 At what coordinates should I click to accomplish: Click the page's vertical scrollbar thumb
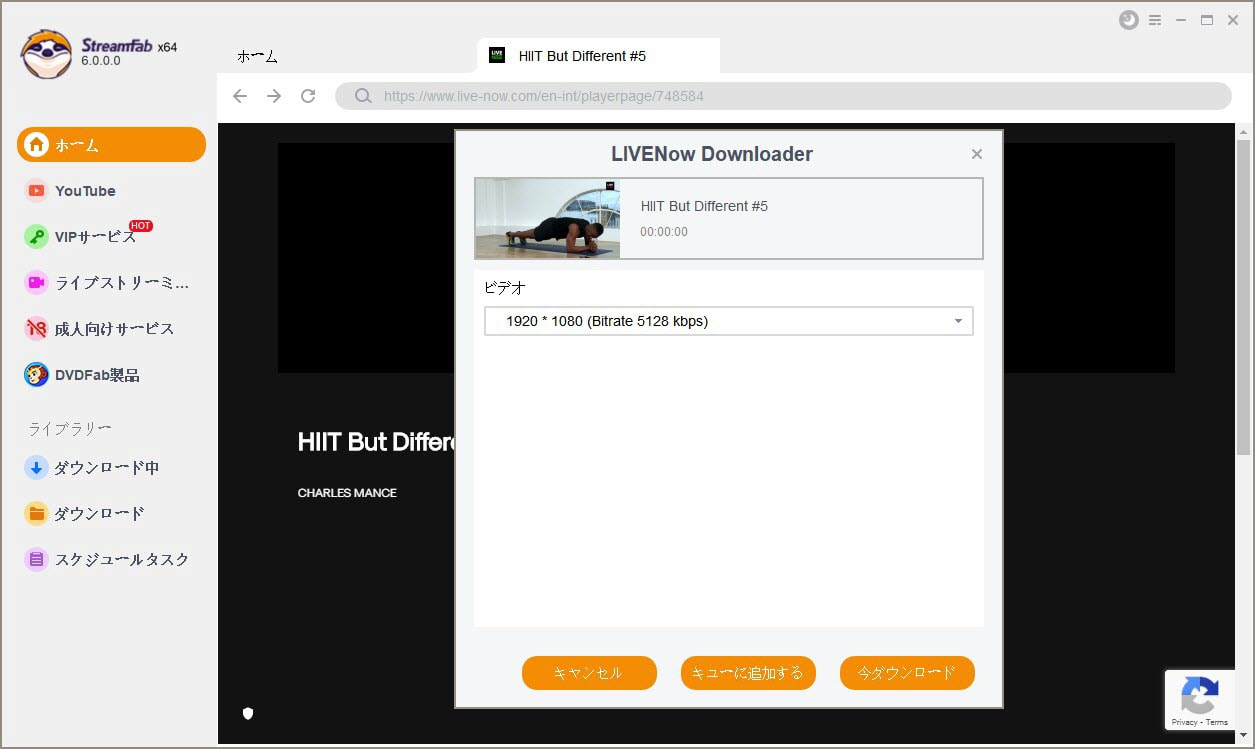coord(1244,295)
